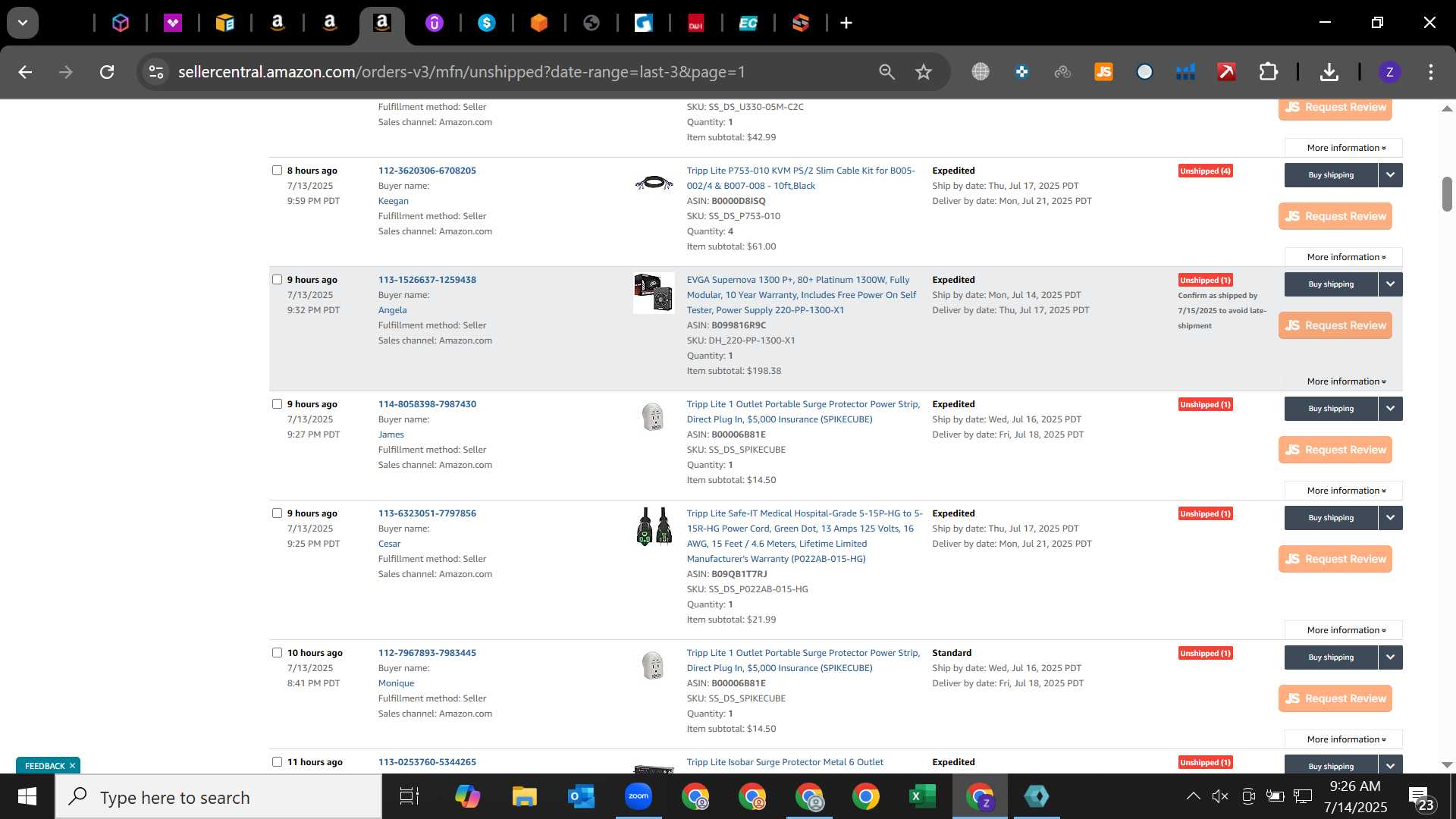This screenshot has height=819, width=1456.
Task: Switch to the first Amazon browser tab
Action: click(278, 24)
